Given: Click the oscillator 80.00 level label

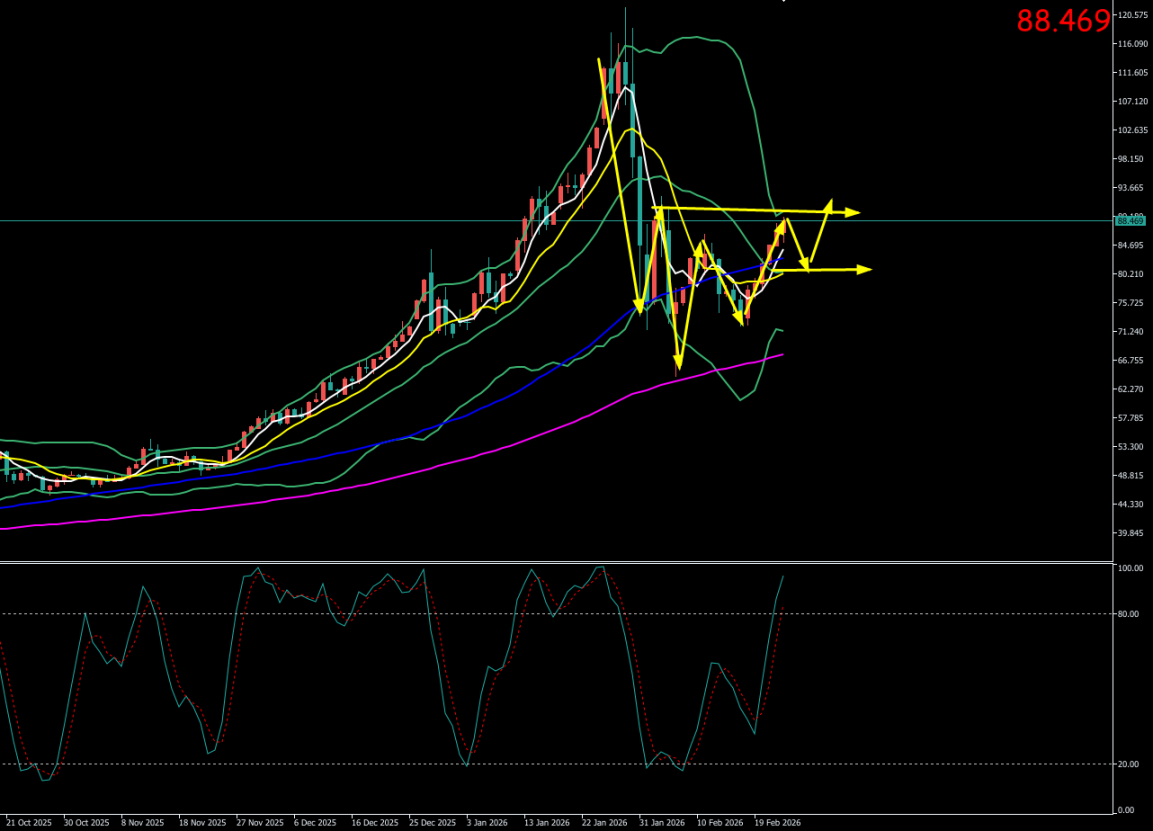Looking at the screenshot, I should [1130, 614].
